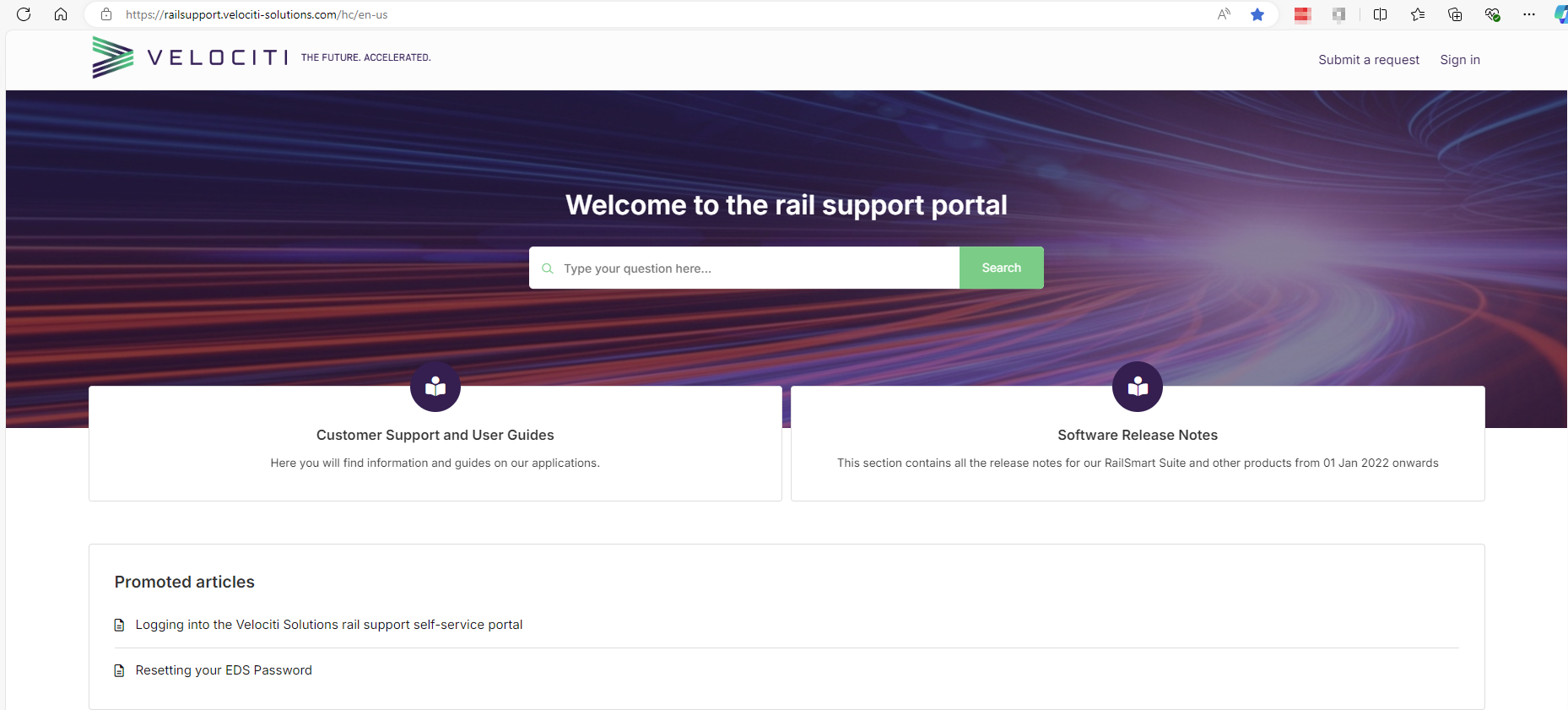Click the Velociti logo
The width and height of the screenshot is (1568, 710).
190,57
